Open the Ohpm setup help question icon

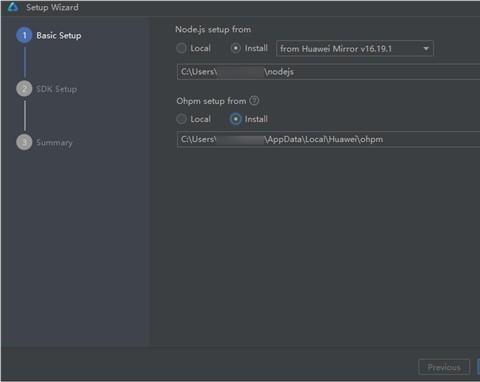pos(254,100)
